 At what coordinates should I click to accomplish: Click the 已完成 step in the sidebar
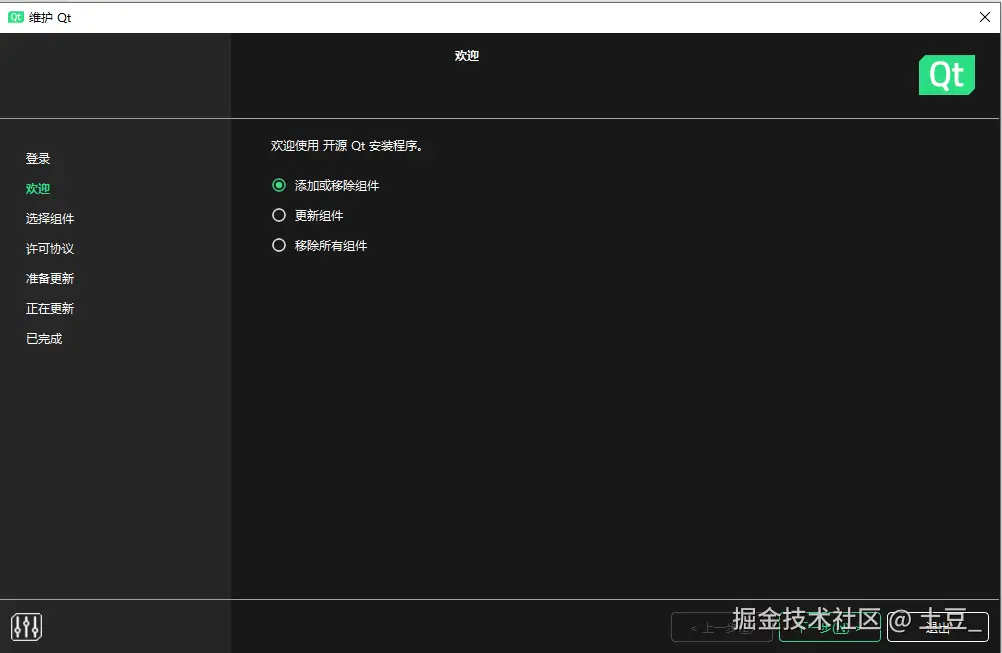tap(44, 339)
